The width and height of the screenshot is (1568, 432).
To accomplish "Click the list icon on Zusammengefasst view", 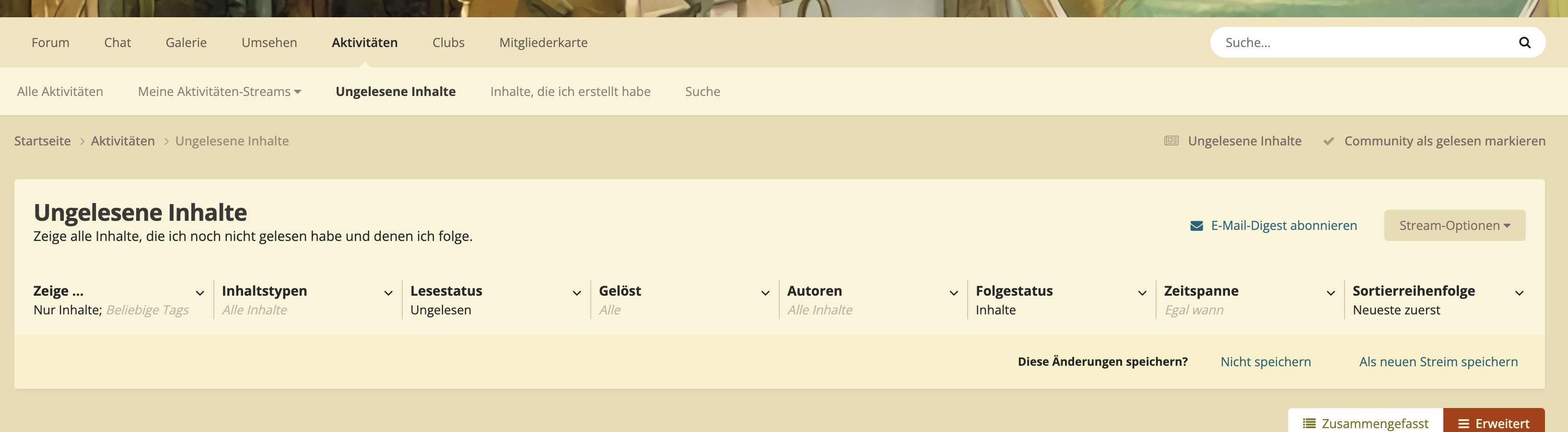I will [1310, 423].
